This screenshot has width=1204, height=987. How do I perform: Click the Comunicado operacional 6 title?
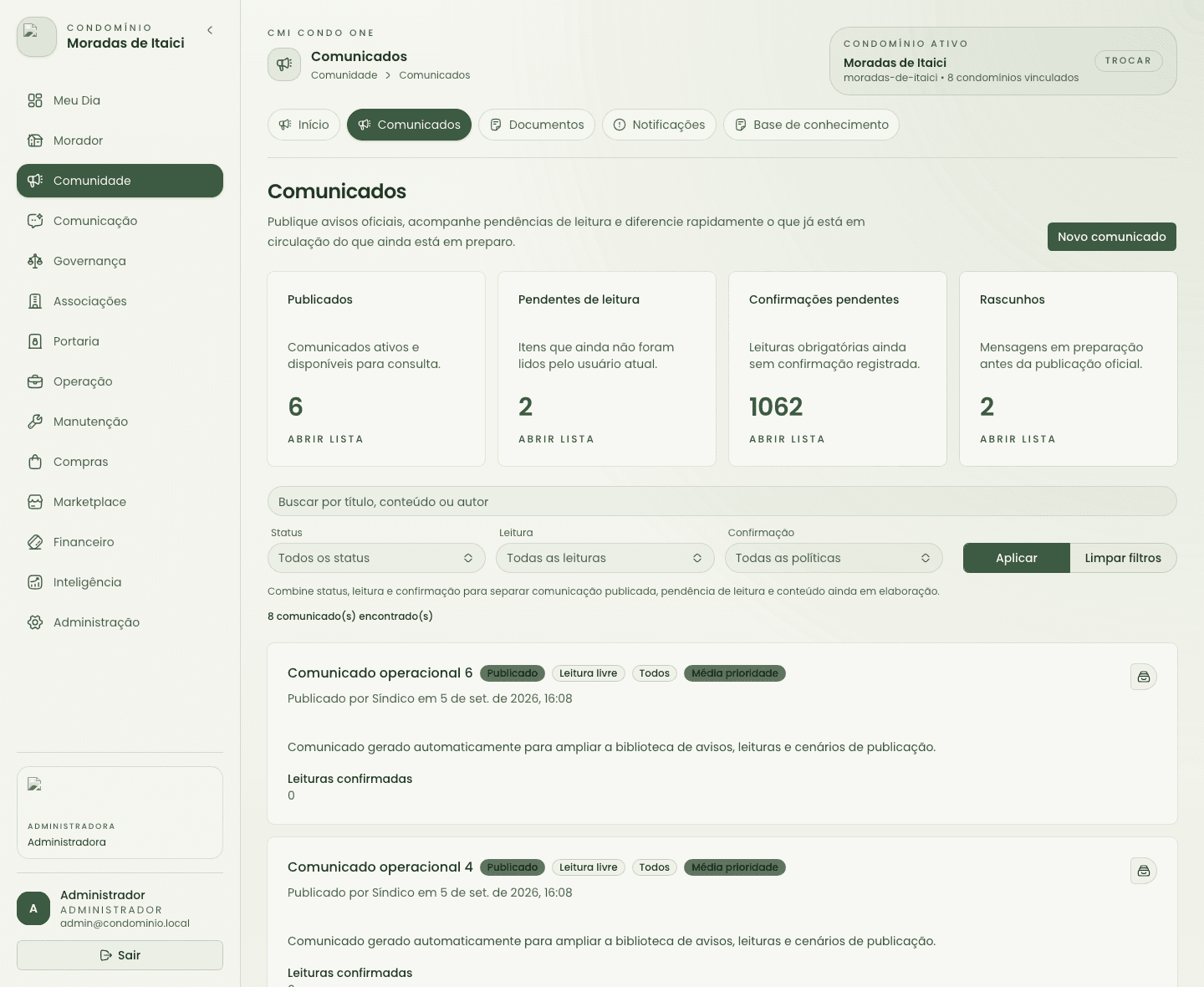pos(380,673)
